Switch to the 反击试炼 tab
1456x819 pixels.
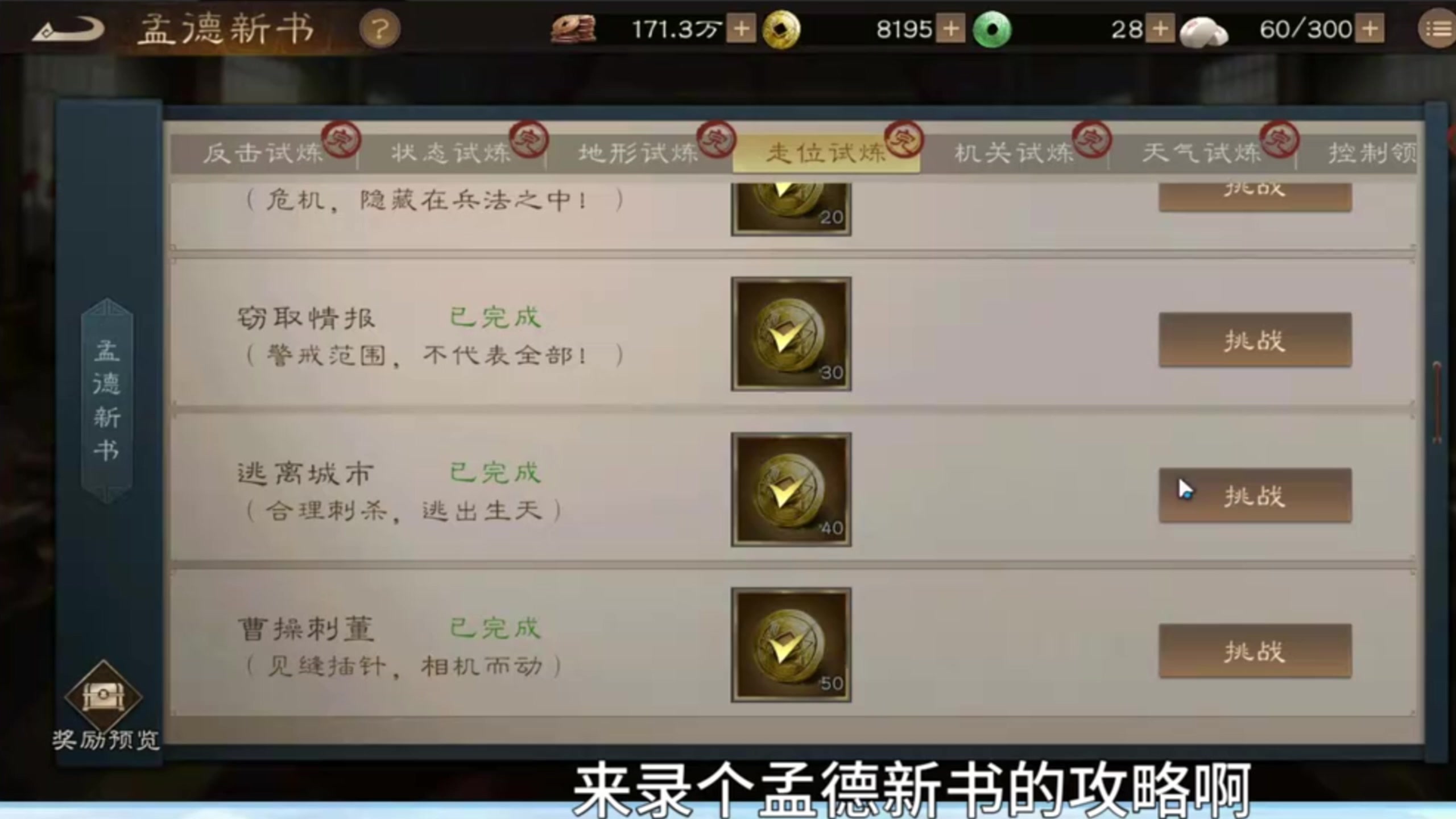tap(264, 153)
